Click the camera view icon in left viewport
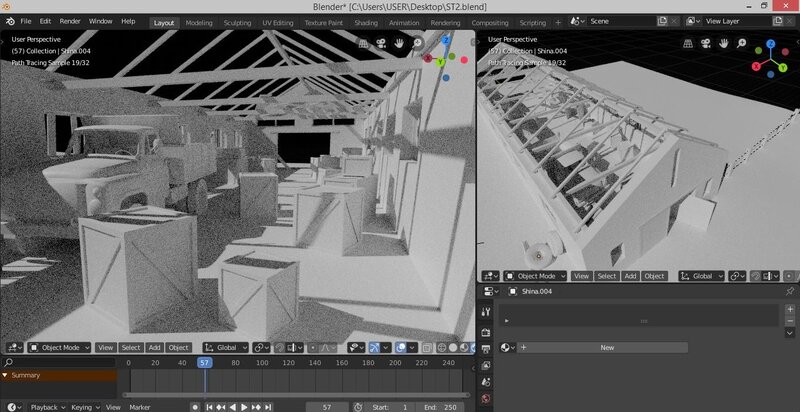The width and height of the screenshot is (800, 412). tap(380, 43)
